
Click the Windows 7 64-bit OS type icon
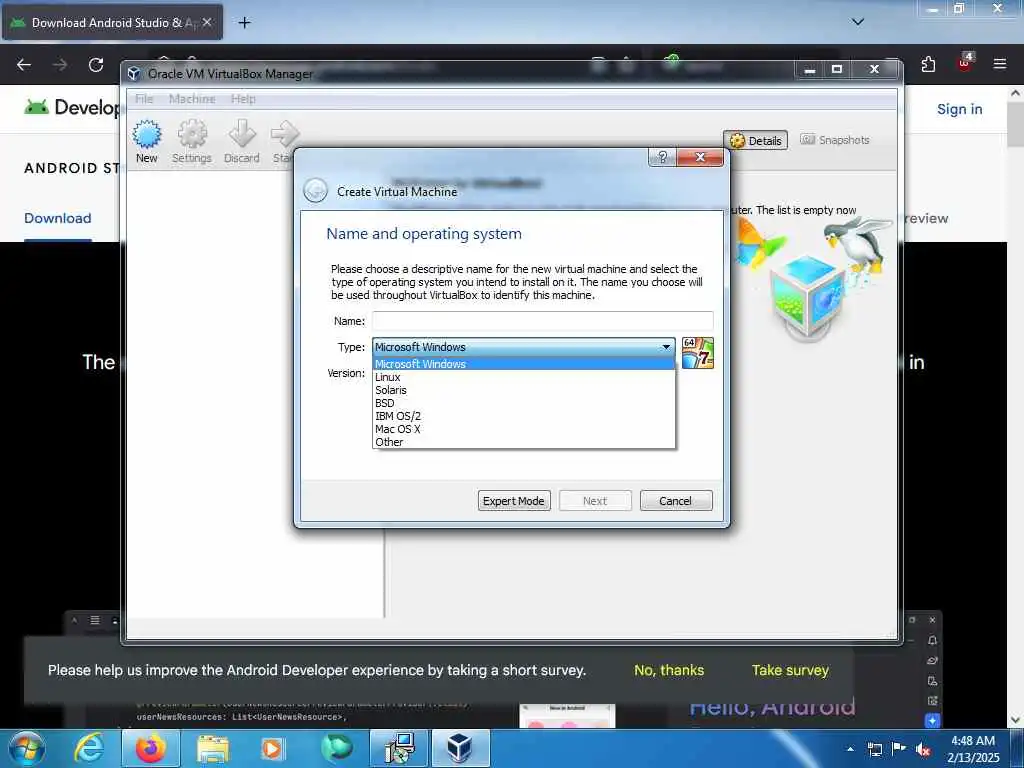click(x=697, y=353)
